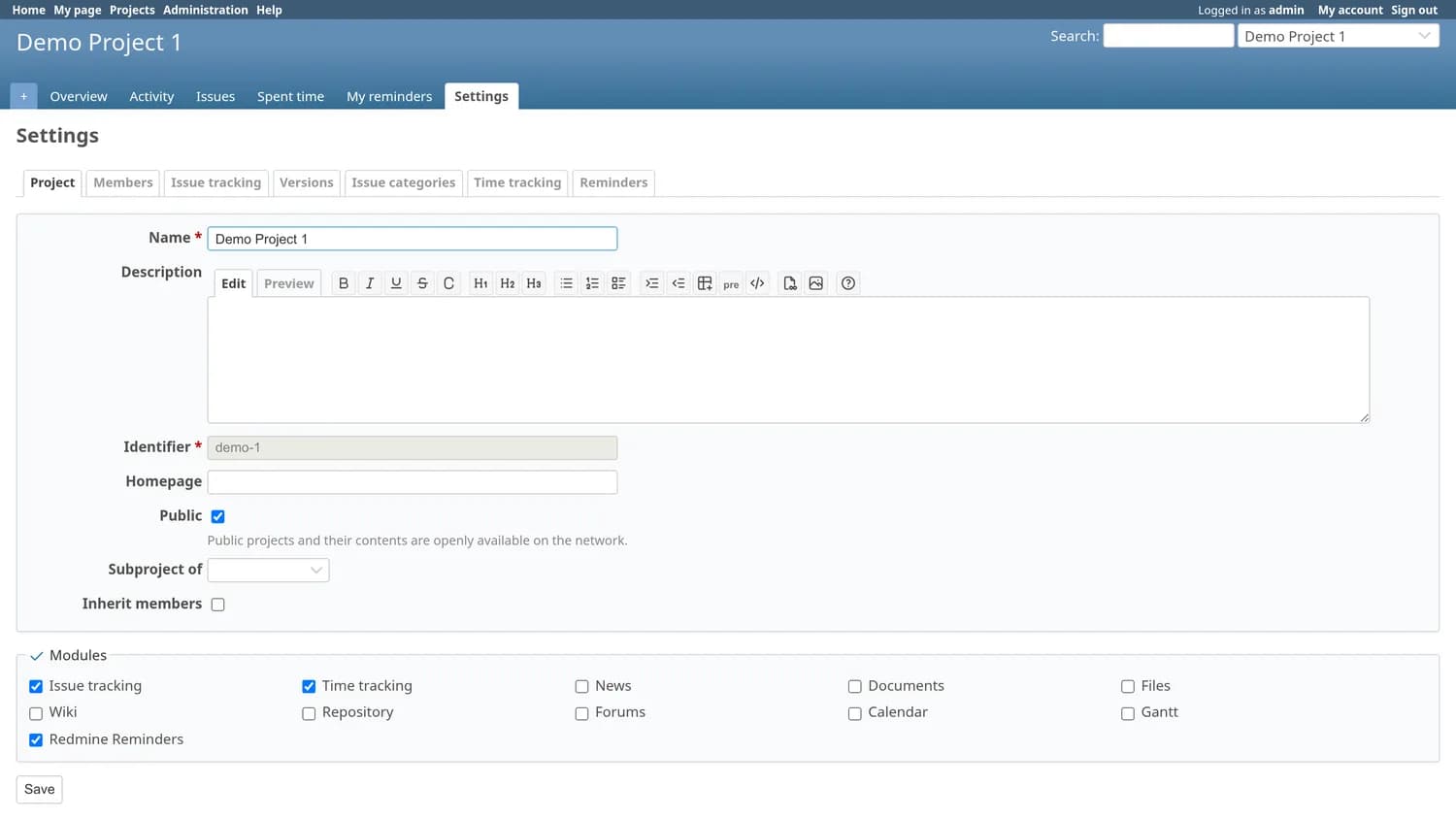The width and height of the screenshot is (1456, 819).
Task: Sign out of the admin account
Action: (x=1414, y=10)
